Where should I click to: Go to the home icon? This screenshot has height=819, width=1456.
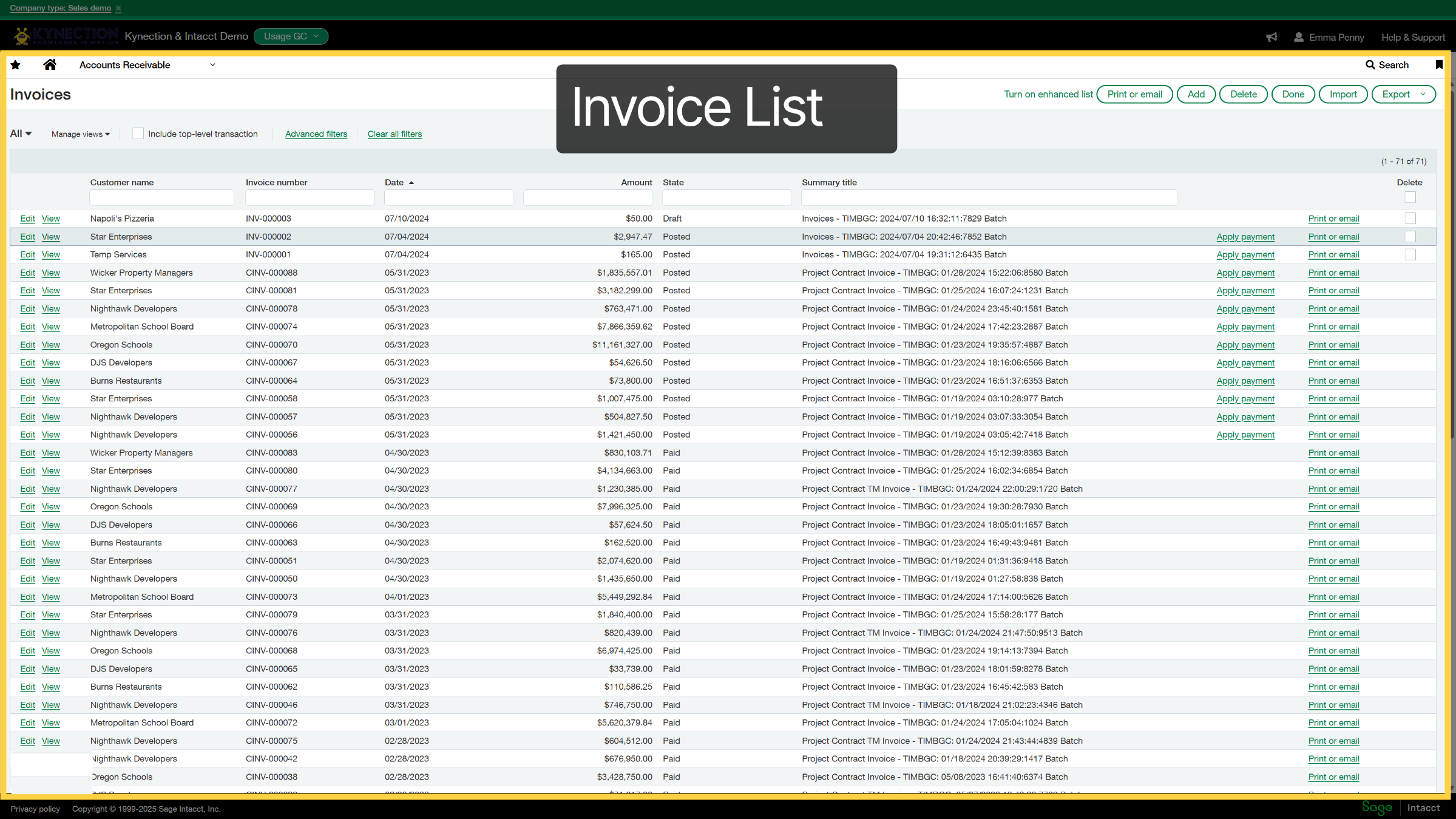point(50,64)
